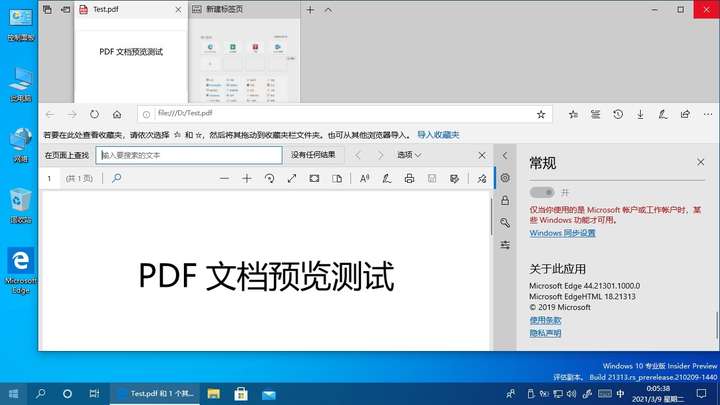720x405 pixels.
Task: Select the 回收站 desktop icon
Action: (20, 206)
